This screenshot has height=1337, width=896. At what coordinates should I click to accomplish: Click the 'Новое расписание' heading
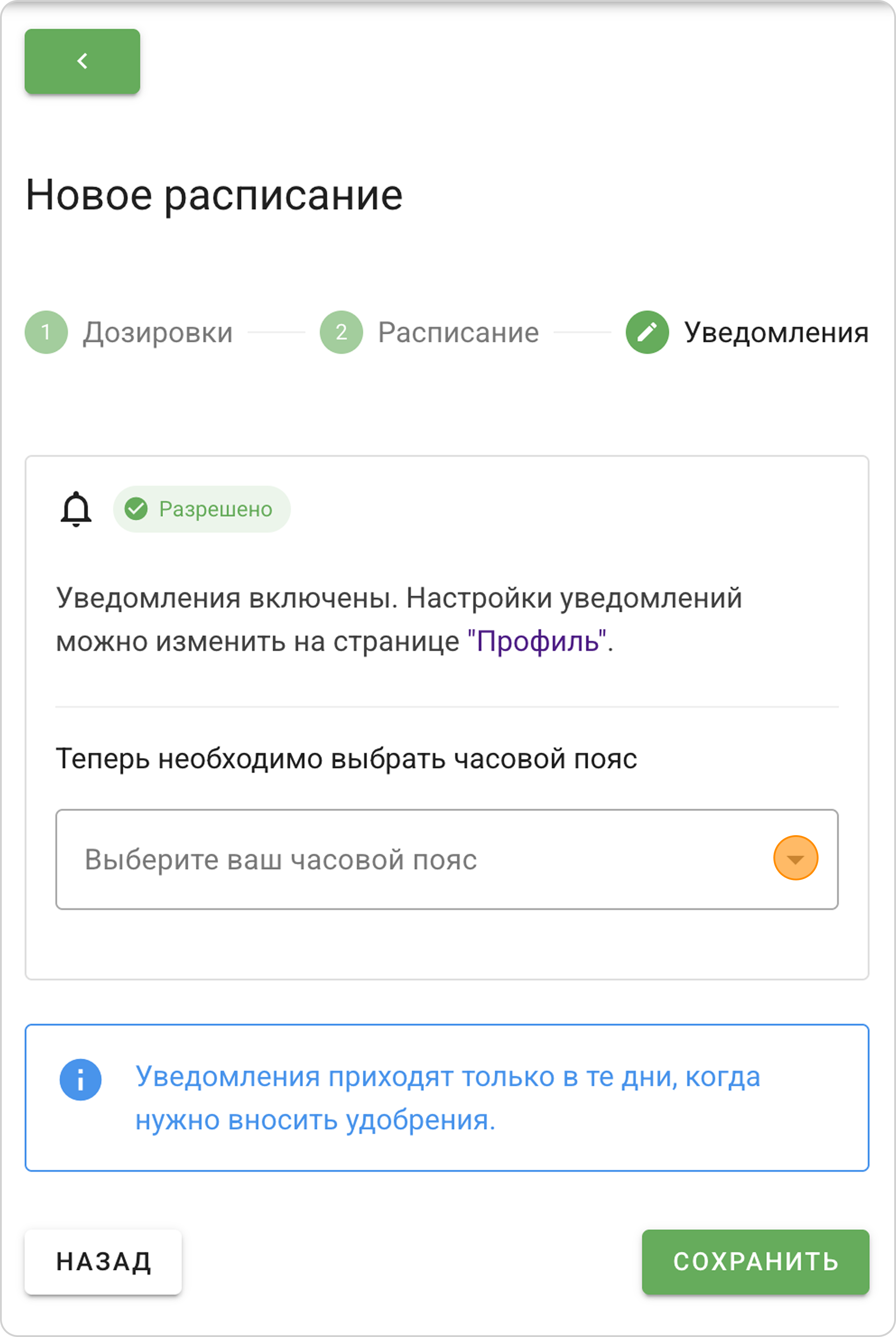214,195
